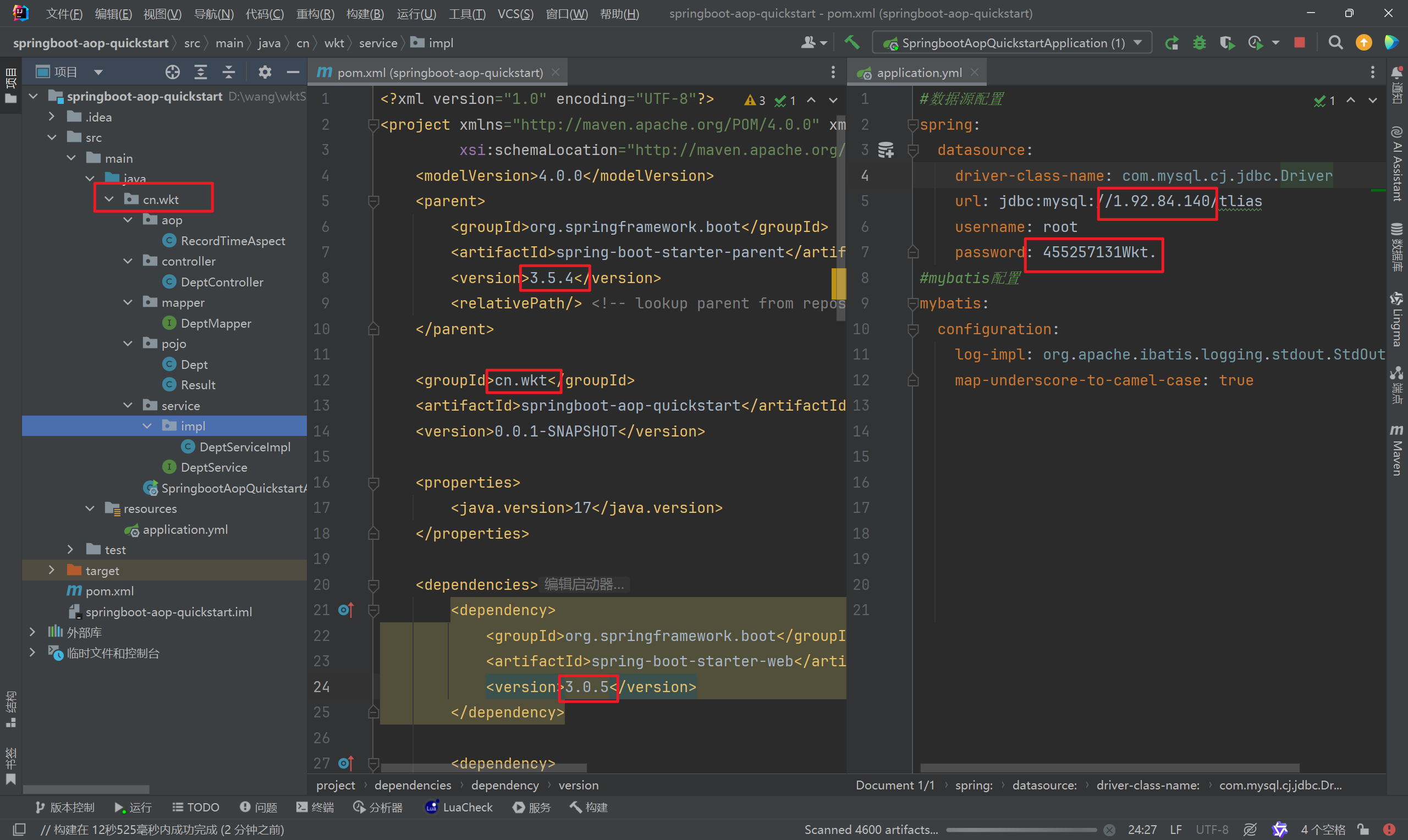
Task: Click the TODO tool window button
Action: [196, 807]
